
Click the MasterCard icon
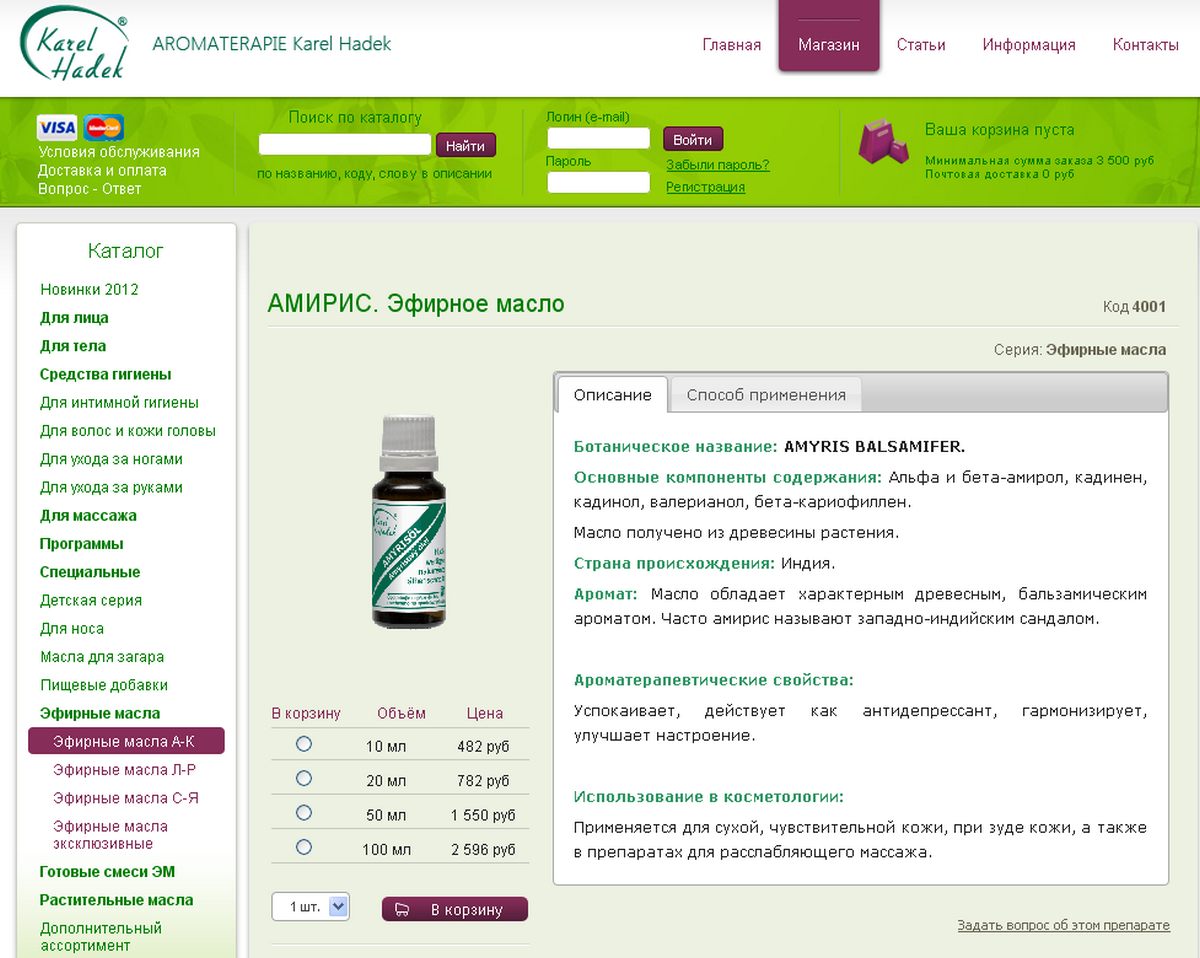(x=104, y=127)
